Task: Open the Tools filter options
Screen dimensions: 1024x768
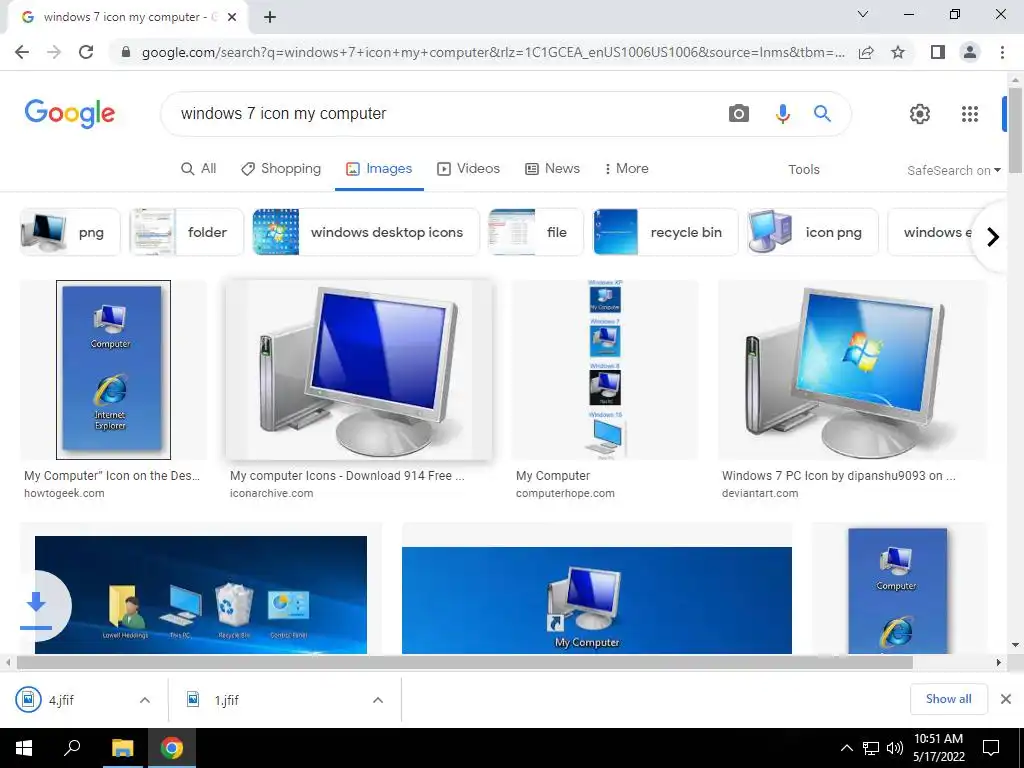Action: pos(803,169)
